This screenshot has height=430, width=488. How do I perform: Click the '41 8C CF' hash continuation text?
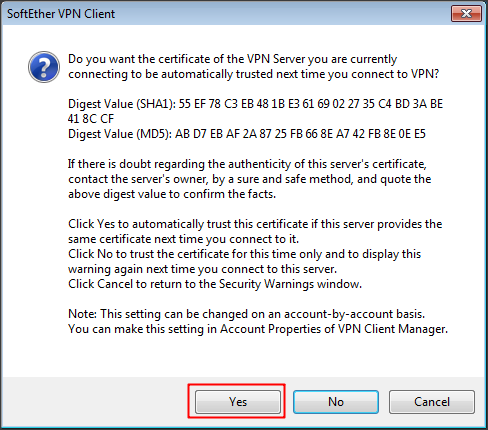pyautogui.click(x=91, y=119)
